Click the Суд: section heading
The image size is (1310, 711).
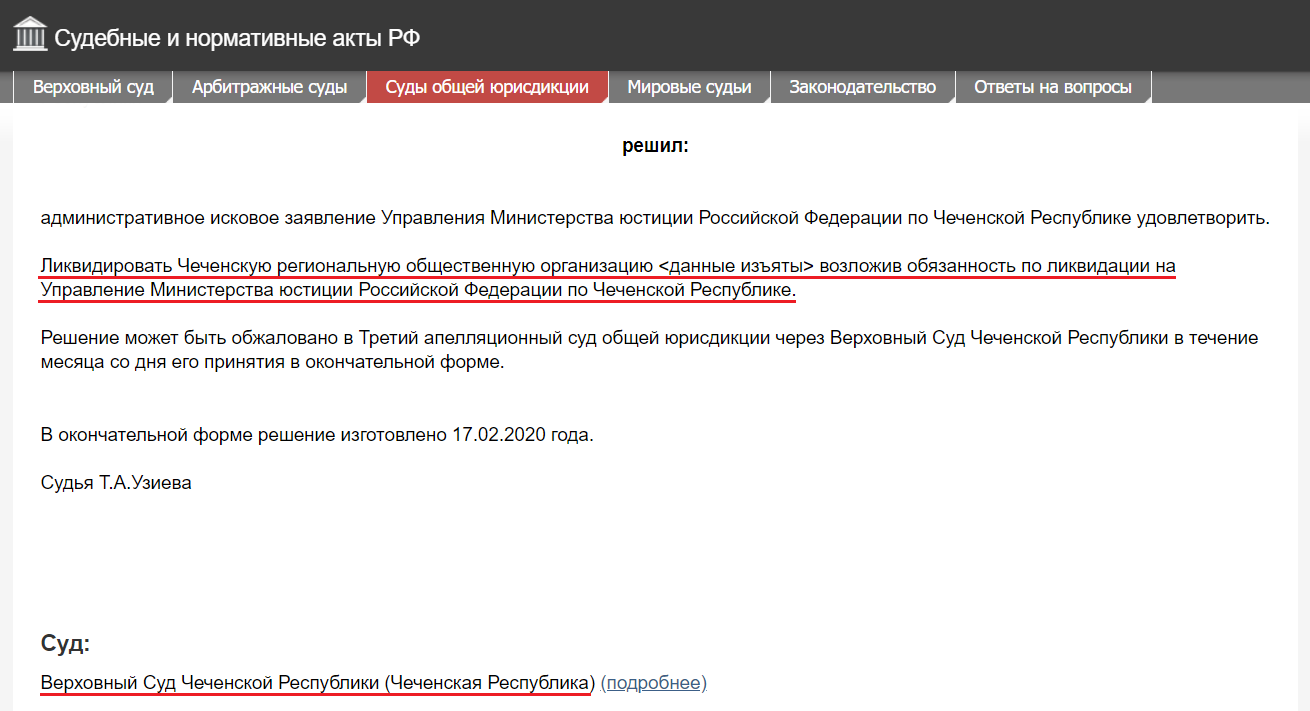click(x=65, y=643)
